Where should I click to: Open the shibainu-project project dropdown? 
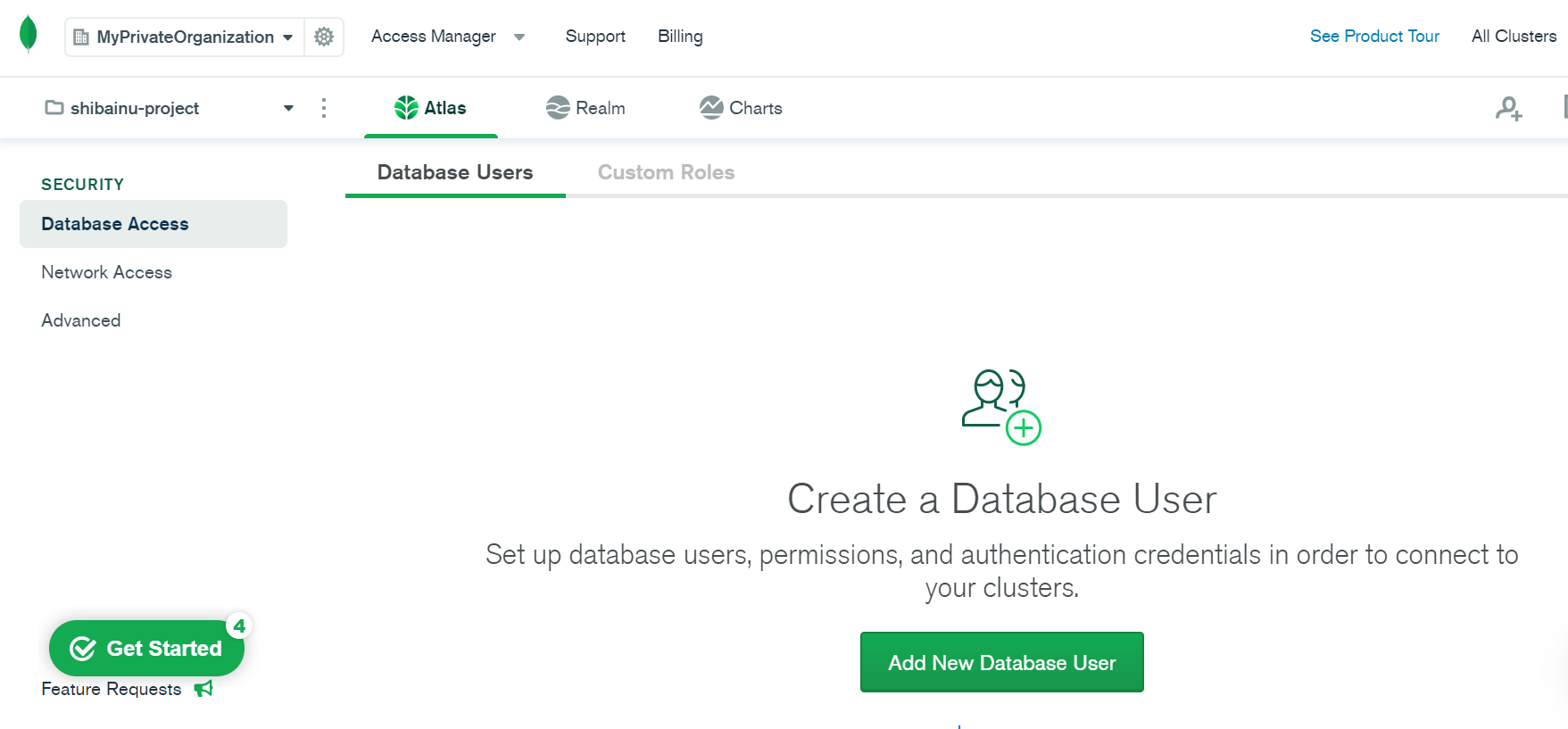(x=170, y=108)
